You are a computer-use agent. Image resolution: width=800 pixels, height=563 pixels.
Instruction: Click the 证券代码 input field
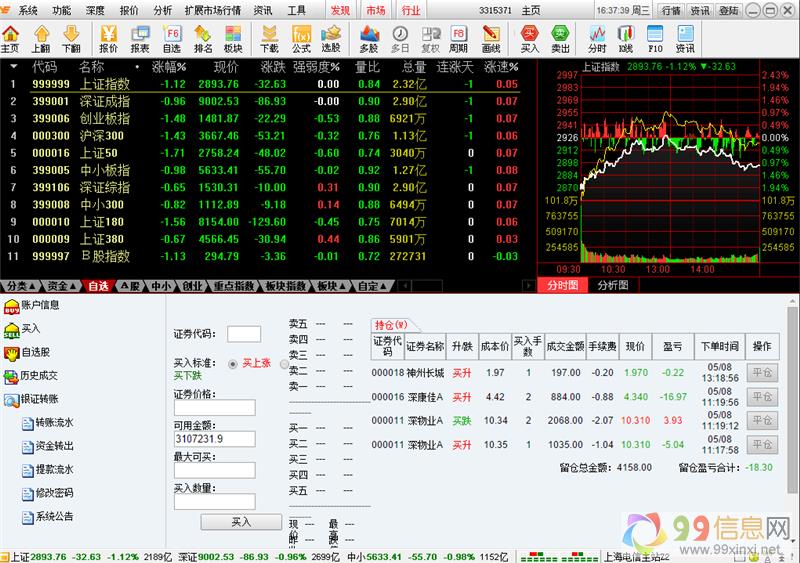pos(244,334)
